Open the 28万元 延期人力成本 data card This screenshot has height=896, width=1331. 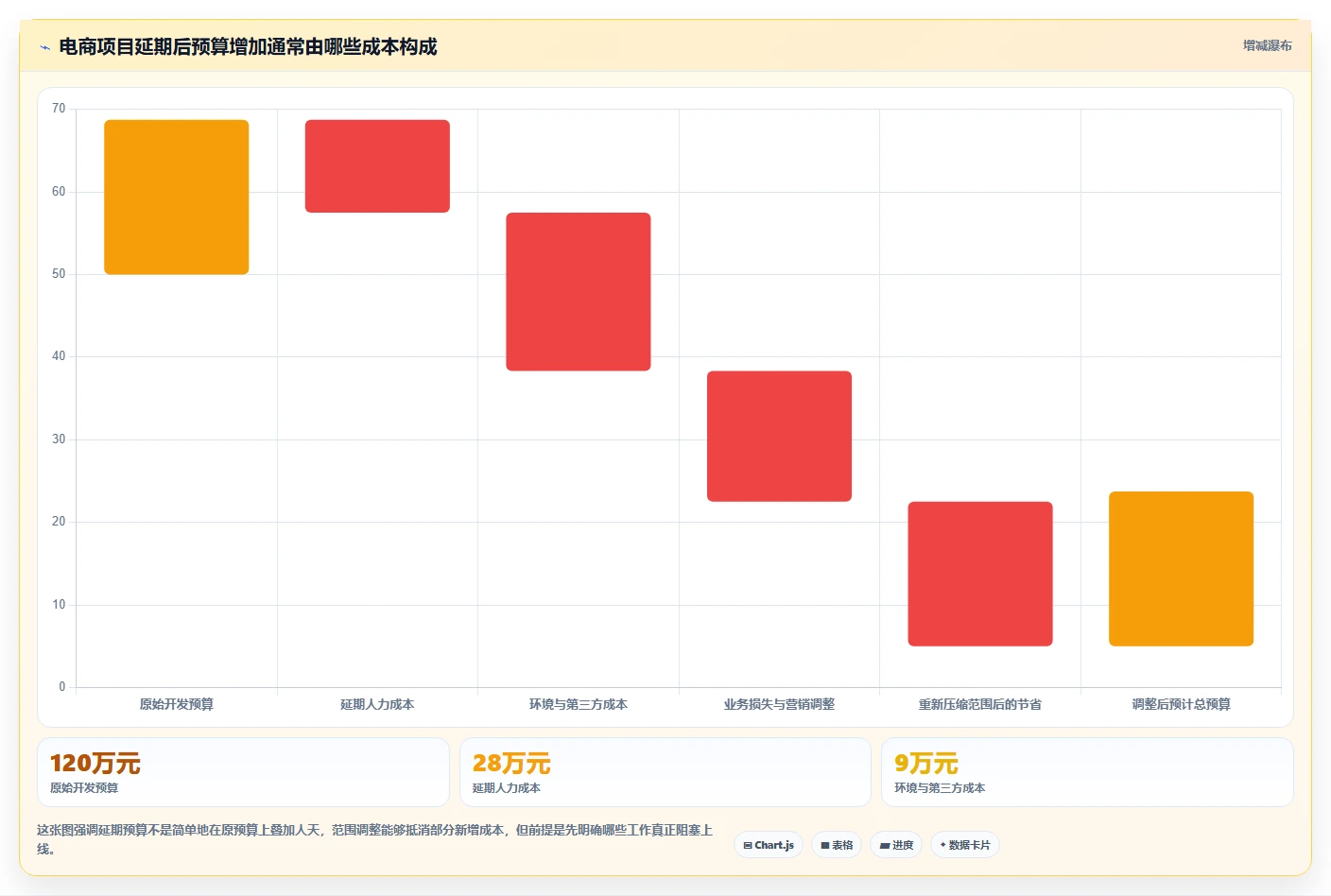coord(665,772)
